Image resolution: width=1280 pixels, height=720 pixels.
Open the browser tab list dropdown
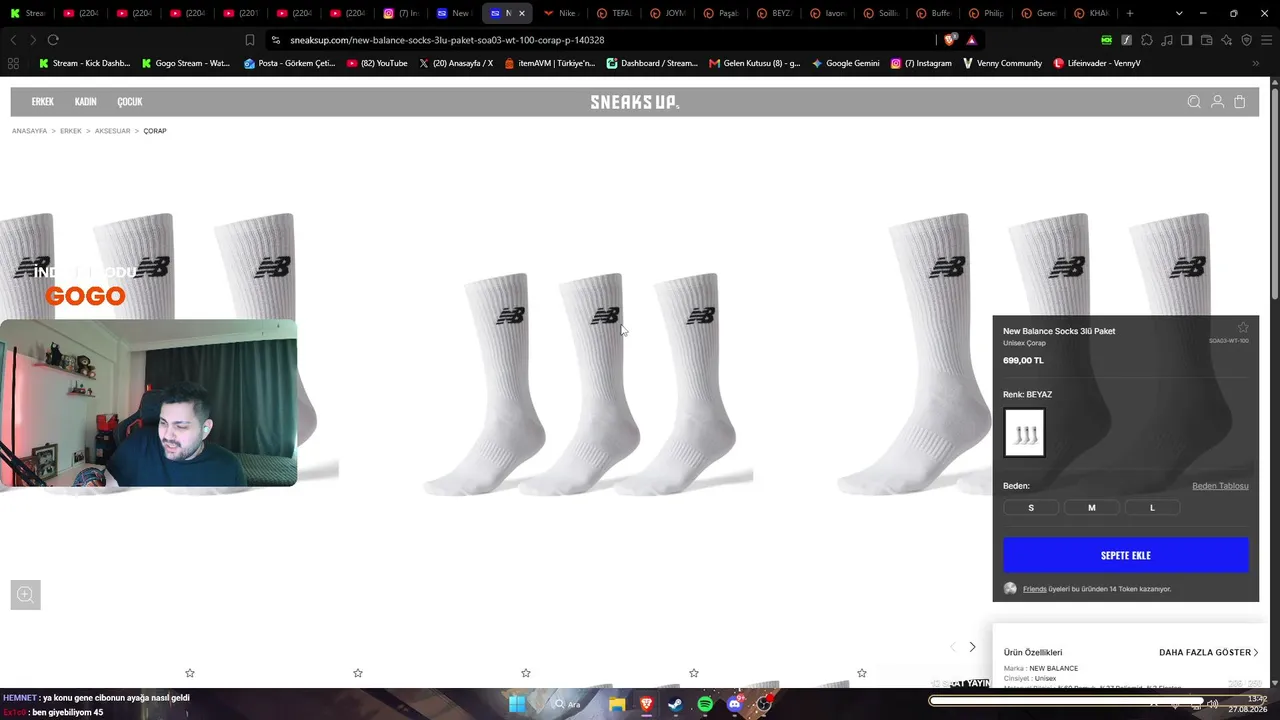(x=1179, y=13)
